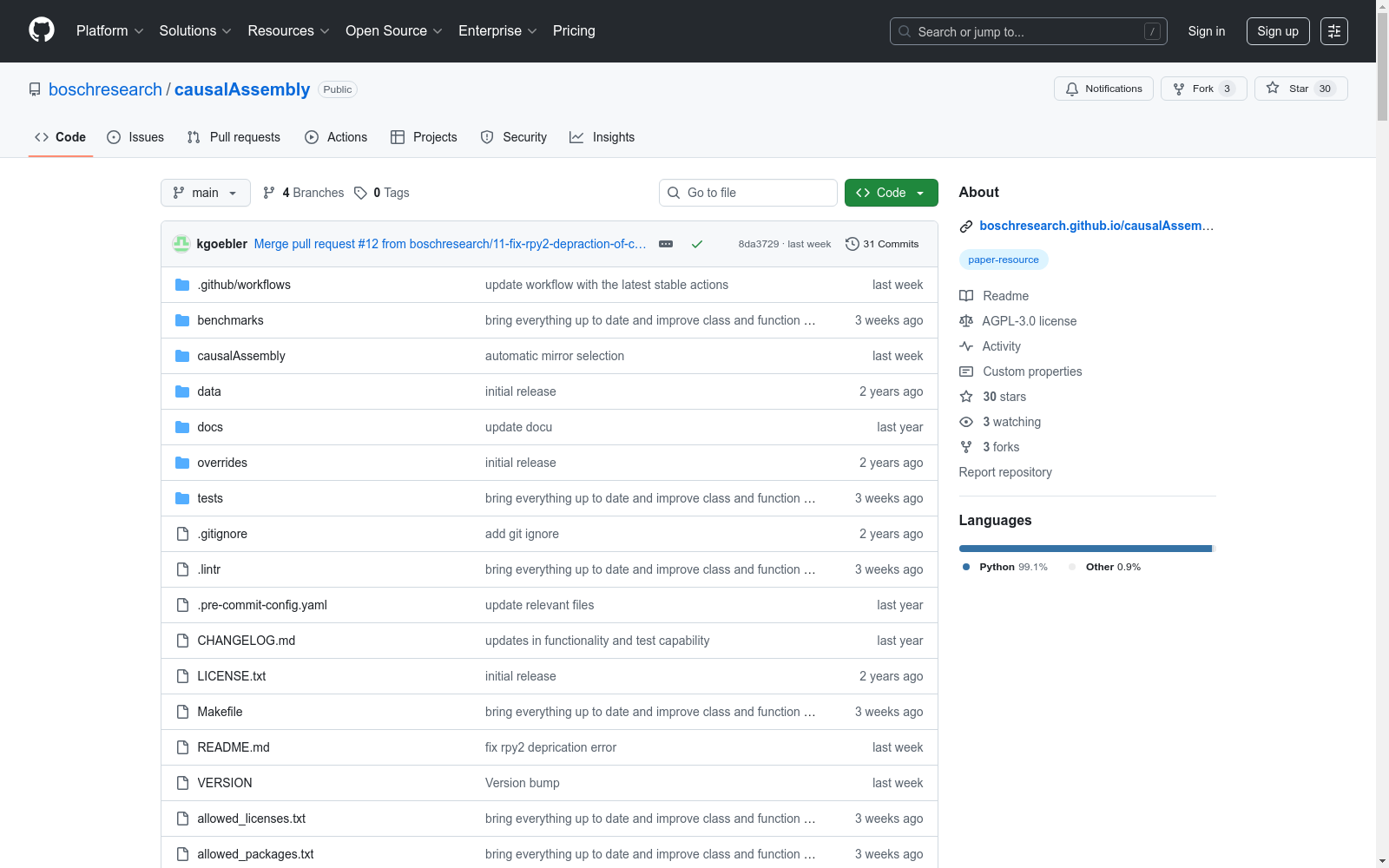Viewport: 1389px width, 868px height.
Task: Expand commit message ellipsis button
Action: pyautogui.click(x=666, y=244)
